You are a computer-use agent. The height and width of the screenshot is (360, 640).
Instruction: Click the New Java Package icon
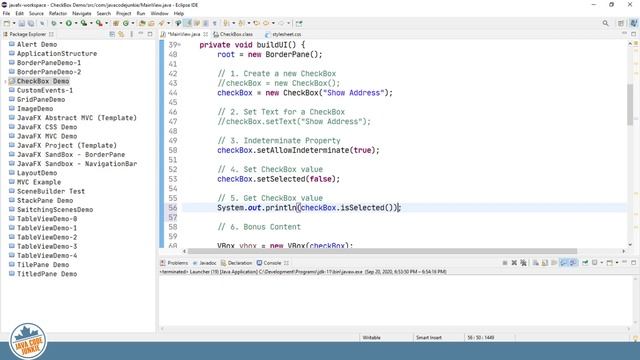click(x=116, y=24)
